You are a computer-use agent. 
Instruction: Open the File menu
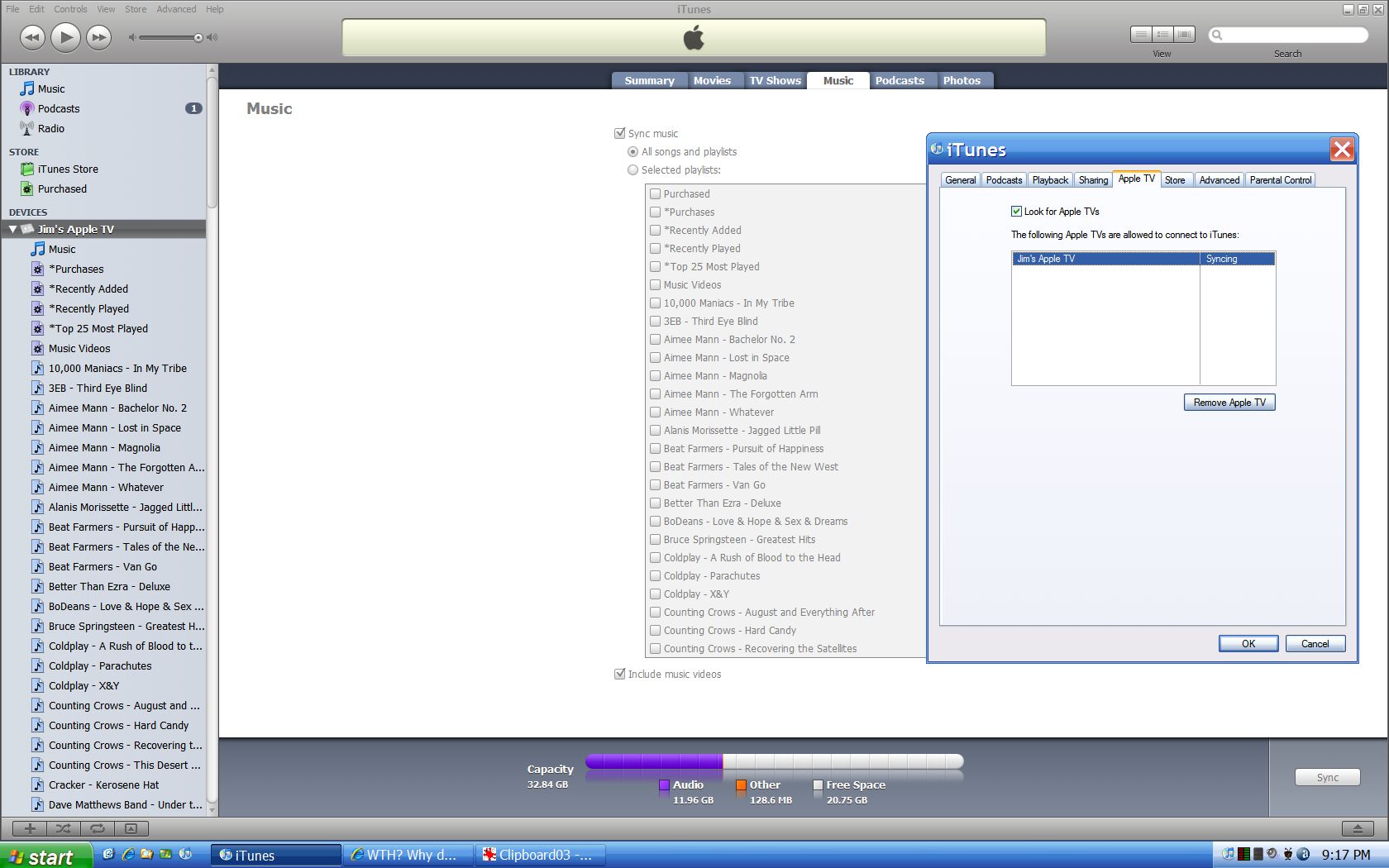click(x=12, y=9)
